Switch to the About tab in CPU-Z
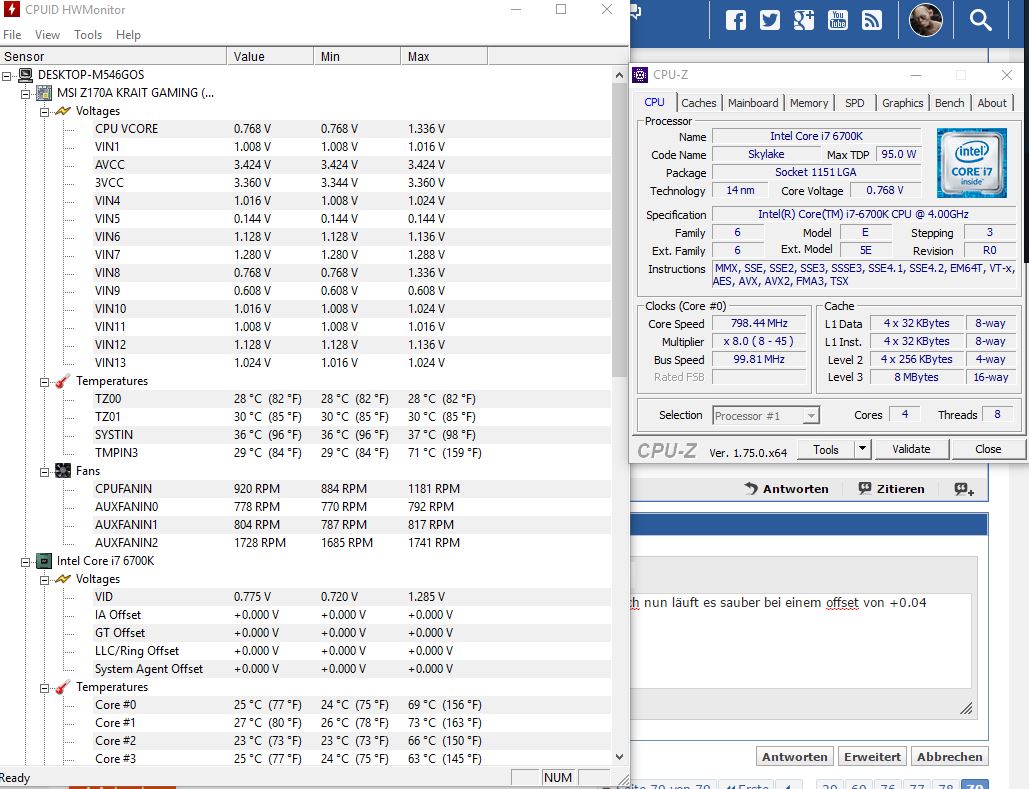 point(992,103)
